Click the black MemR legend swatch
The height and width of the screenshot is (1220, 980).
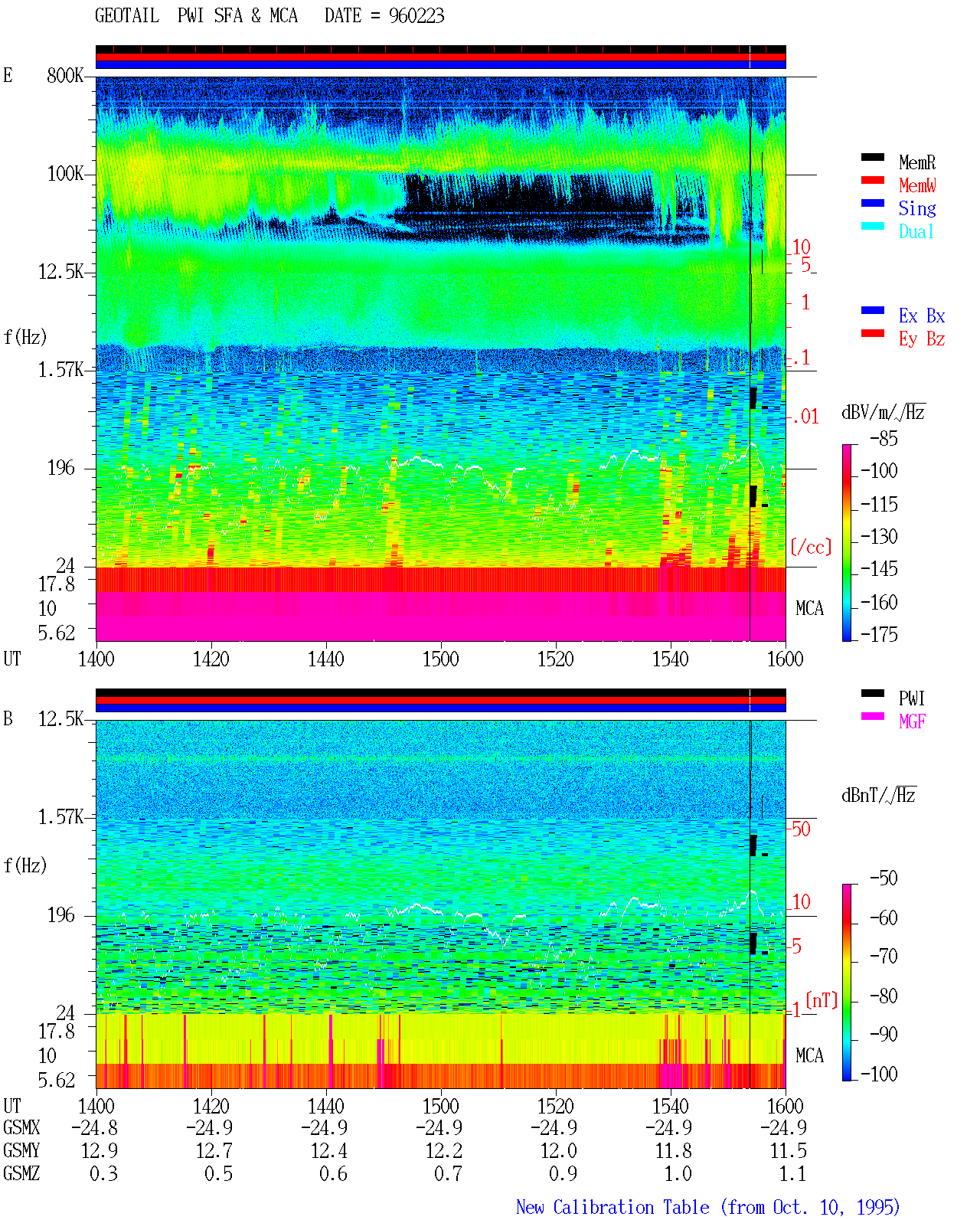[873, 158]
